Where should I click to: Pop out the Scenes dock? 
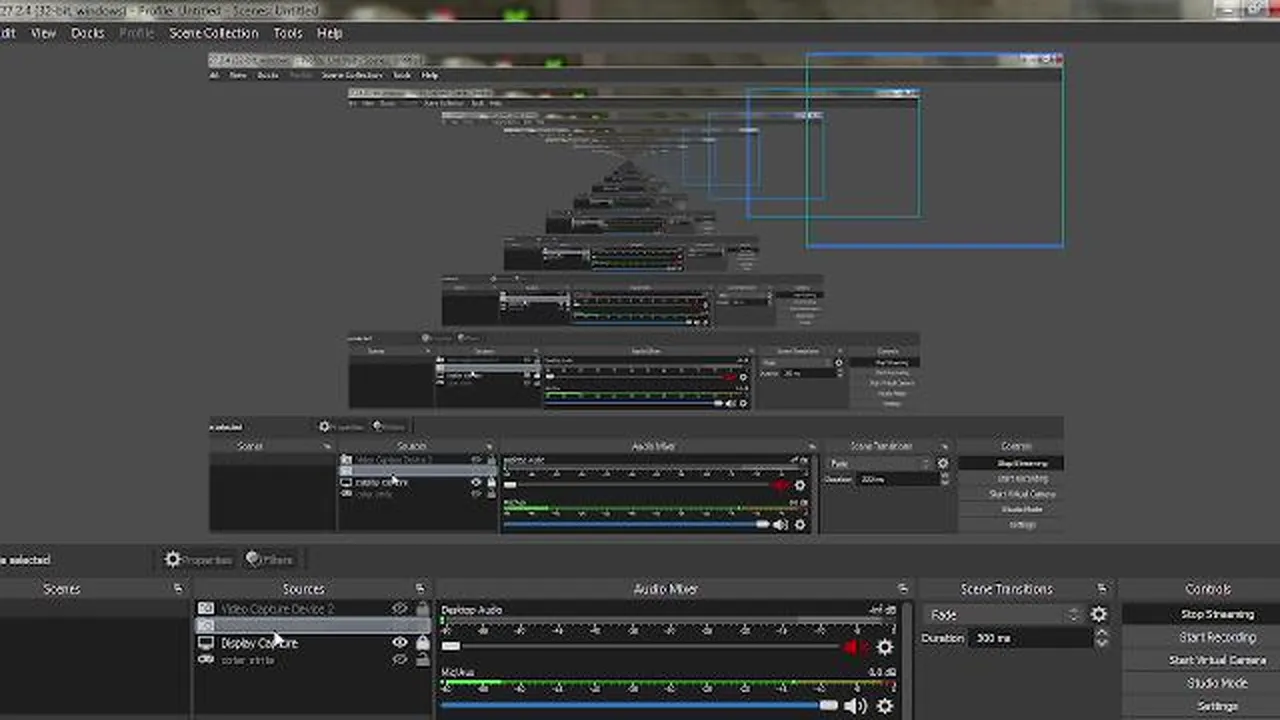[178, 589]
